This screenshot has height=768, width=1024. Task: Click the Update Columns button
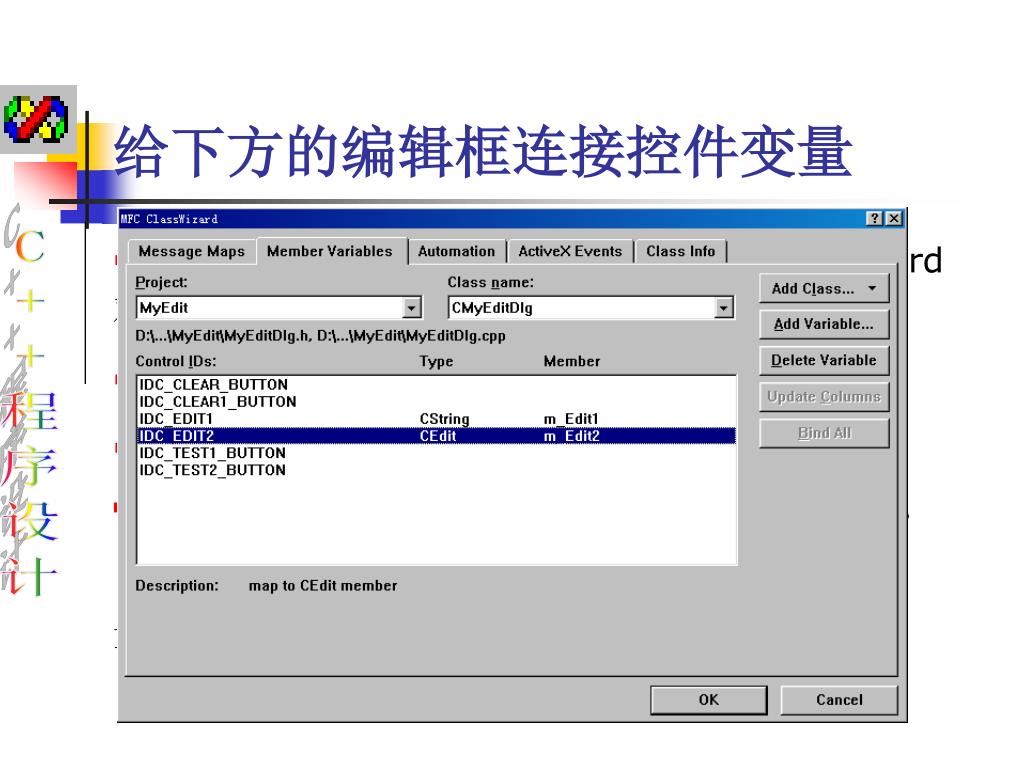coord(824,397)
